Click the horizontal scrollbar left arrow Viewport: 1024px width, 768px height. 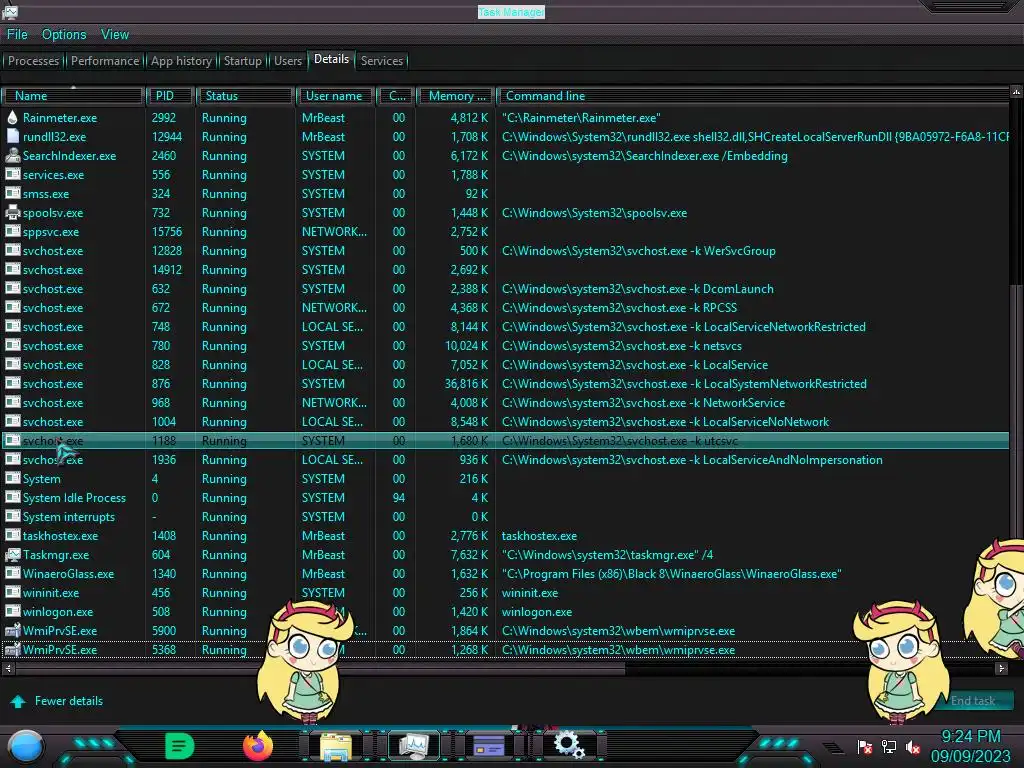(x=8, y=668)
